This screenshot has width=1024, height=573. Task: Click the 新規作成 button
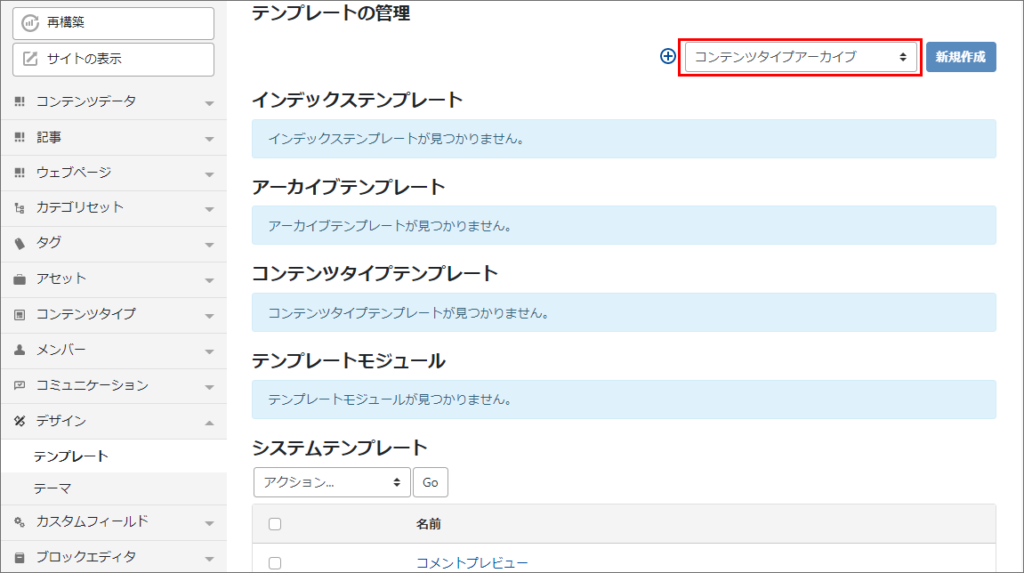click(x=961, y=57)
